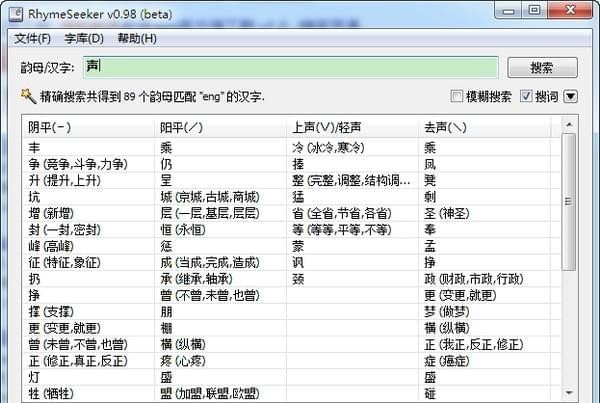This screenshot has width=600, height=419.
Task: Select 正 (我正,反正,修正) entry
Action: pos(473,345)
